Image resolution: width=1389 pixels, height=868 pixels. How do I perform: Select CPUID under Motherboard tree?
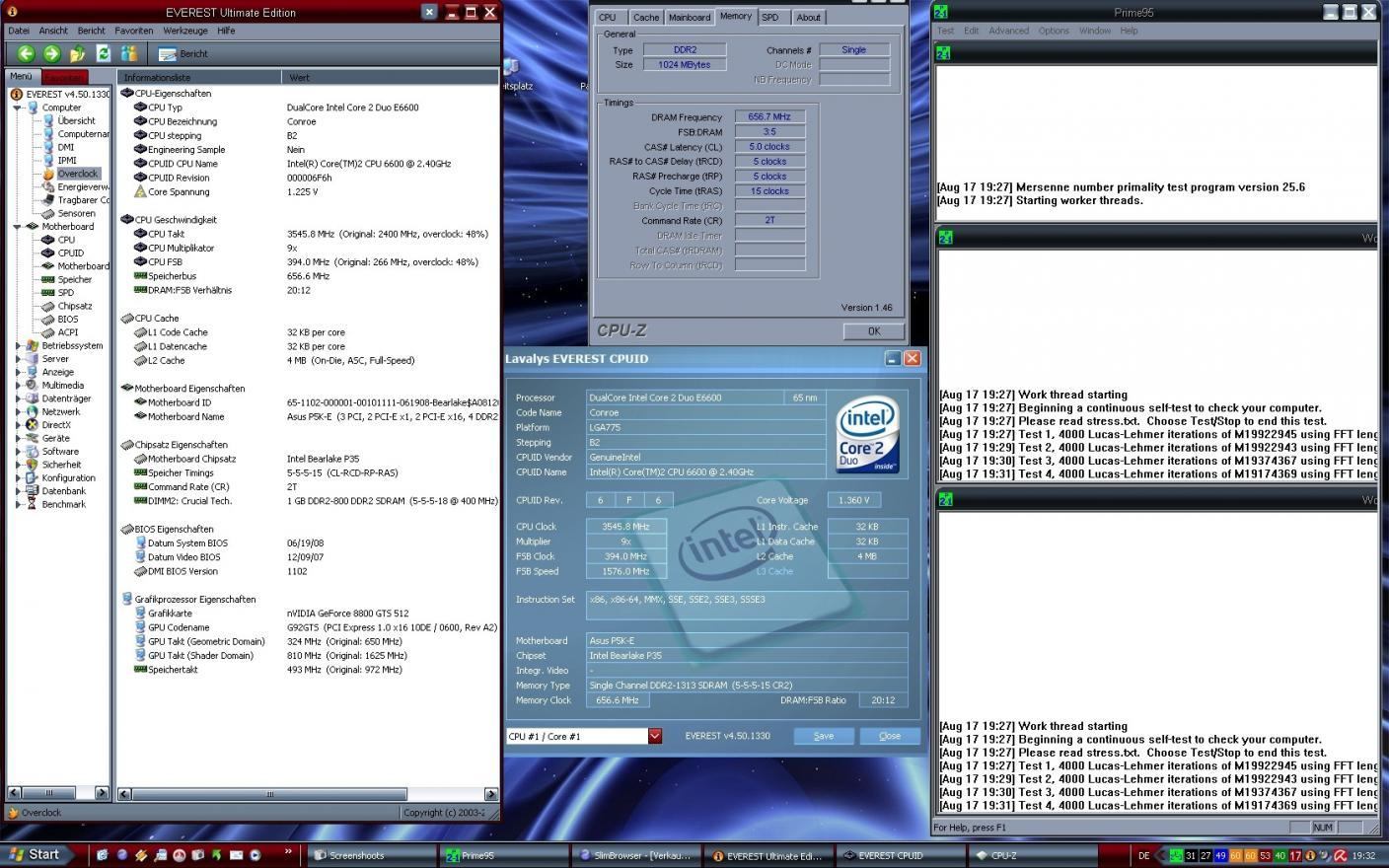tap(70, 253)
